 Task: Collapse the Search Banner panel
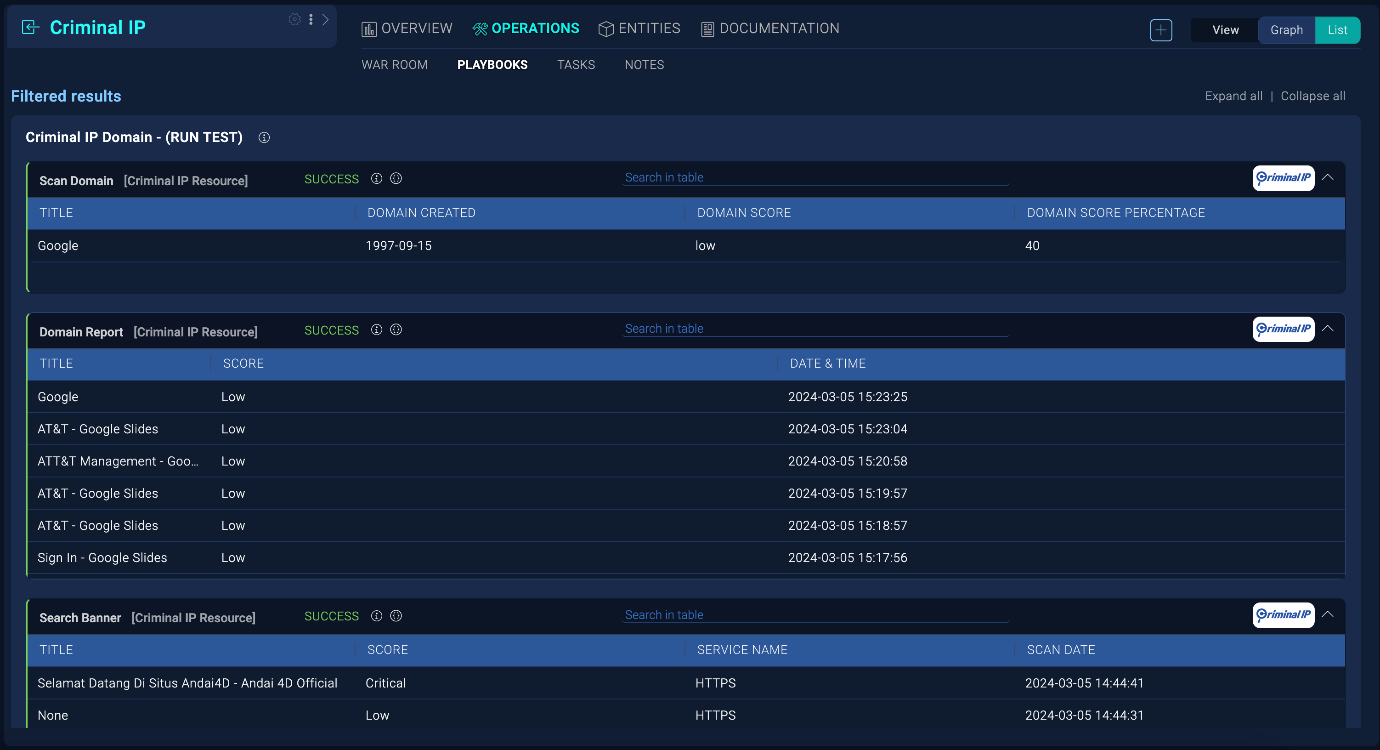tap(1328, 614)
